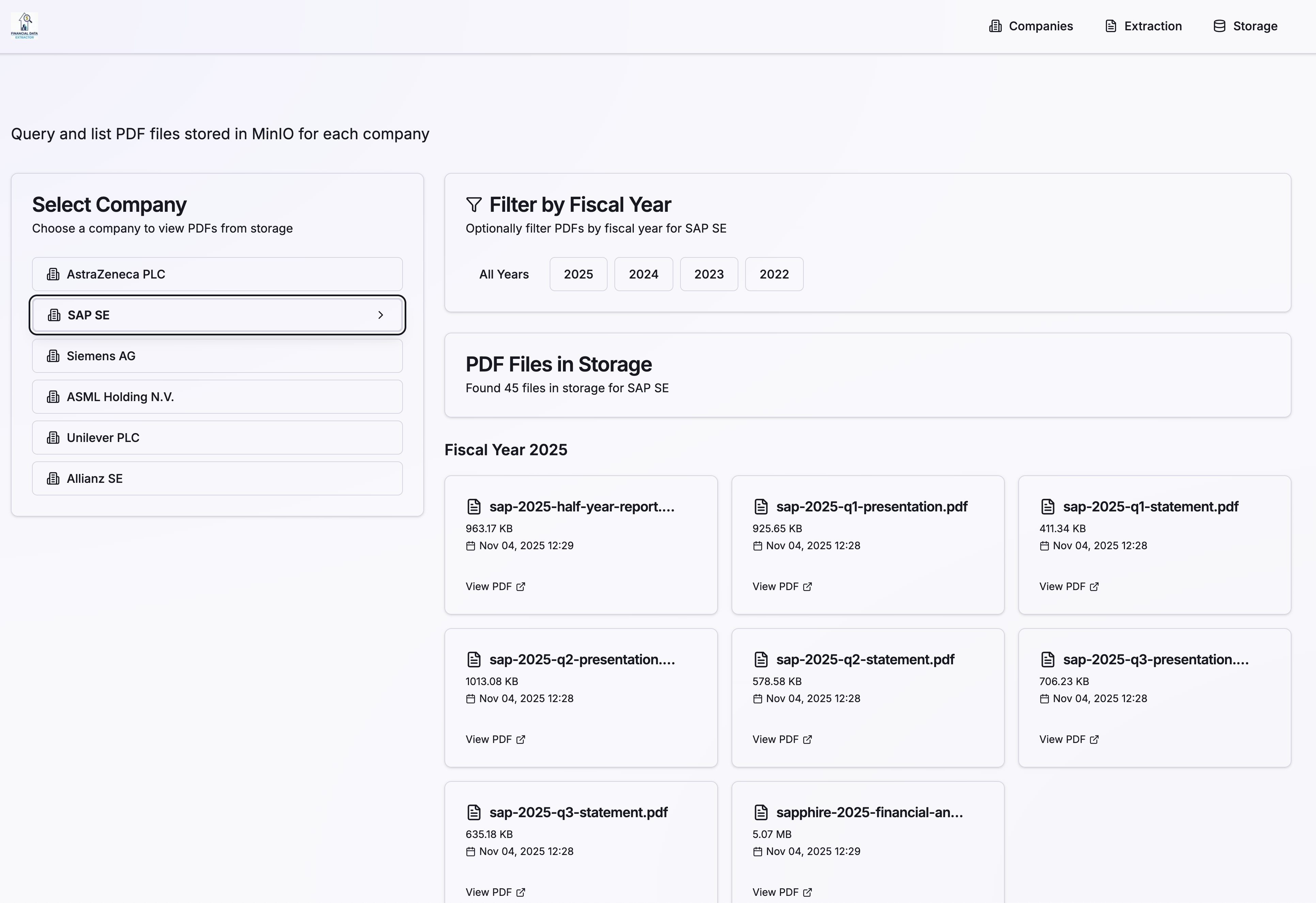This screenshot has width=1316, height=903.
Task: Select Unilever PLC from the company list
Action: coord(103,437)
